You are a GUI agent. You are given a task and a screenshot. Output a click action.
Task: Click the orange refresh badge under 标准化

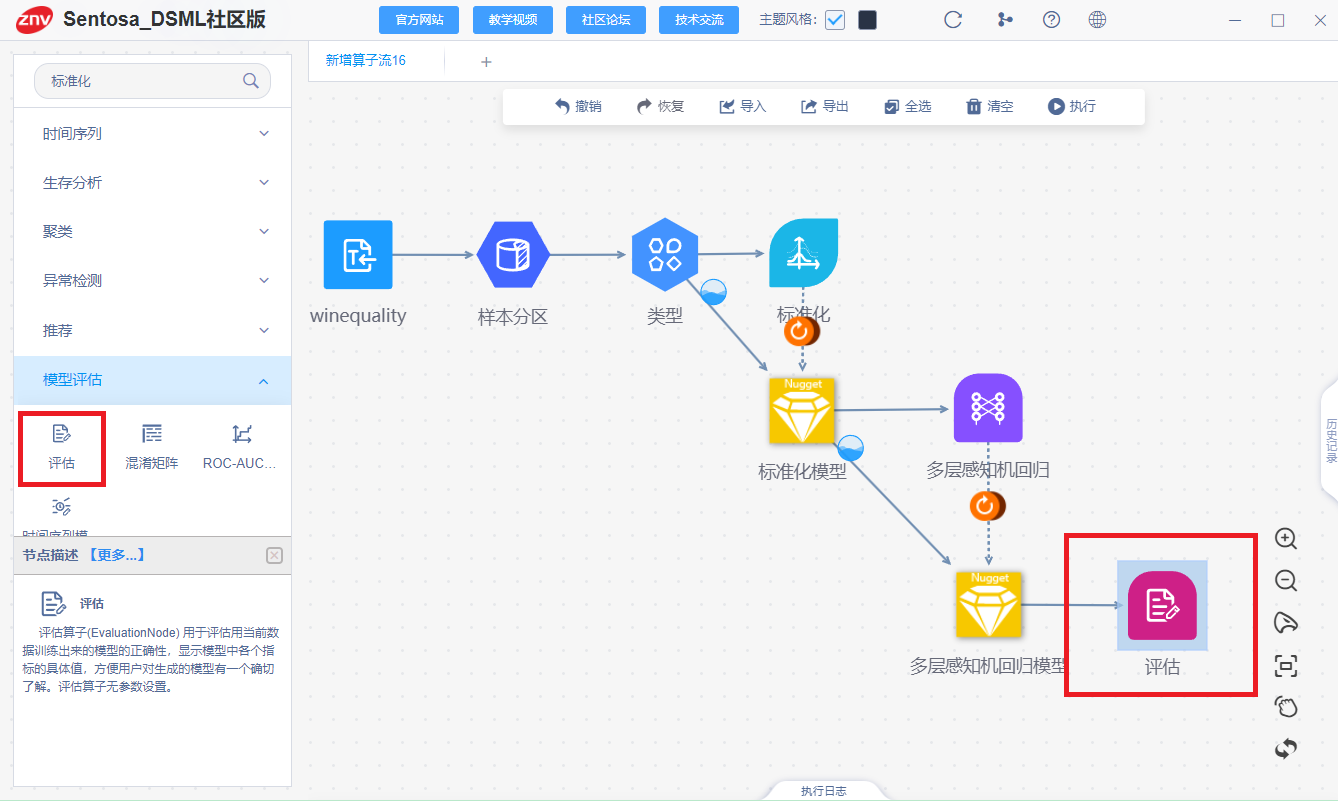tap(801, 330)
